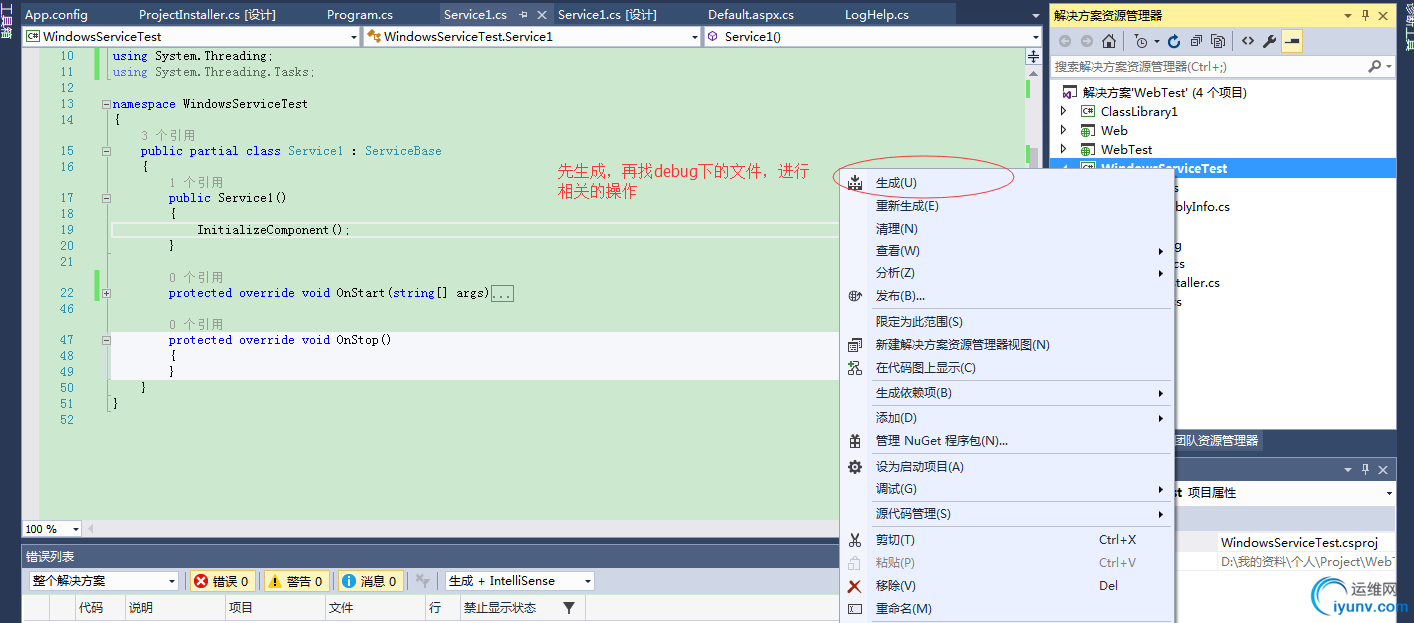
Task: Click the rename icon beside 重命名(M)
Action: tap(855, 609)
